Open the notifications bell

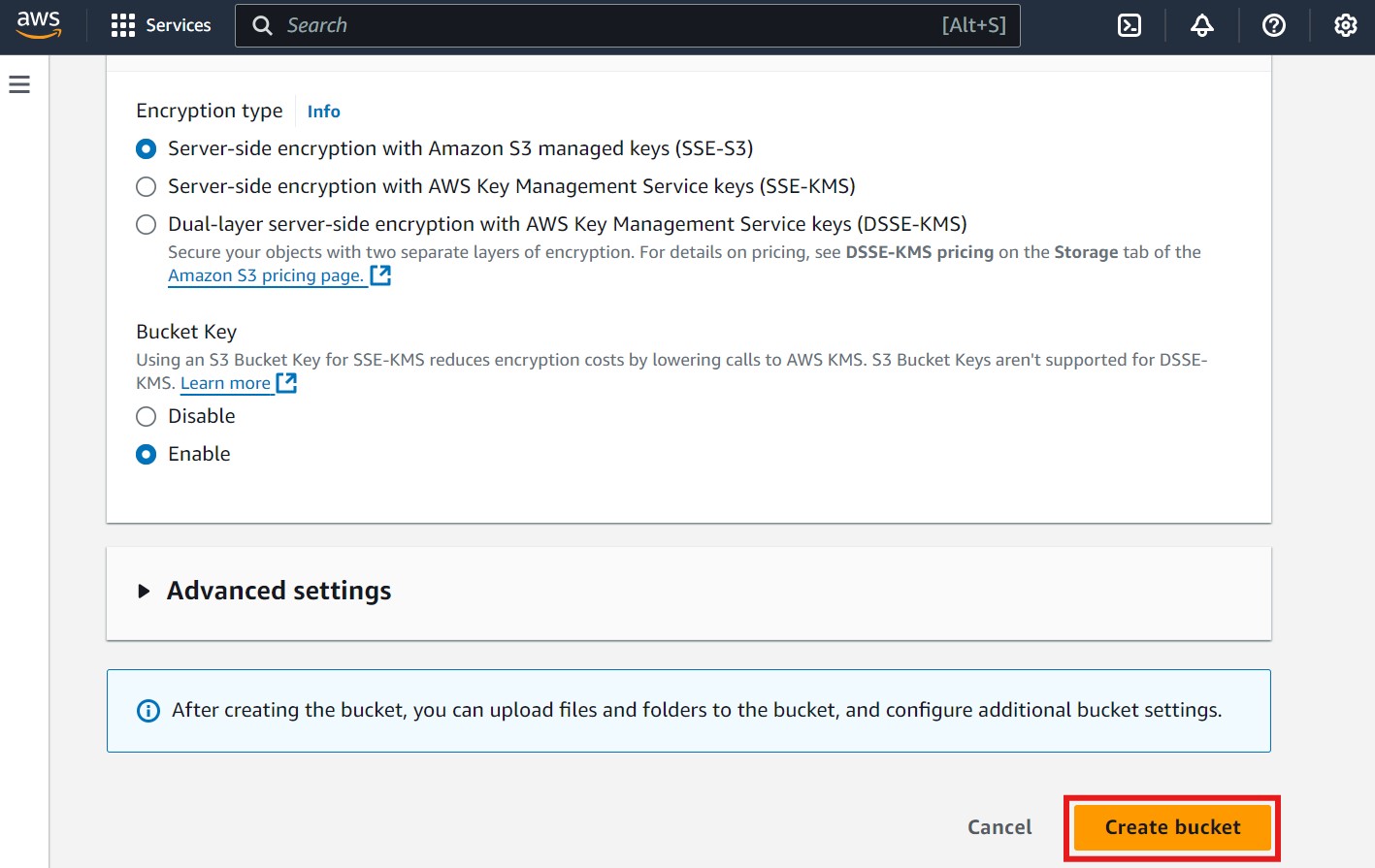[1201, 24]
